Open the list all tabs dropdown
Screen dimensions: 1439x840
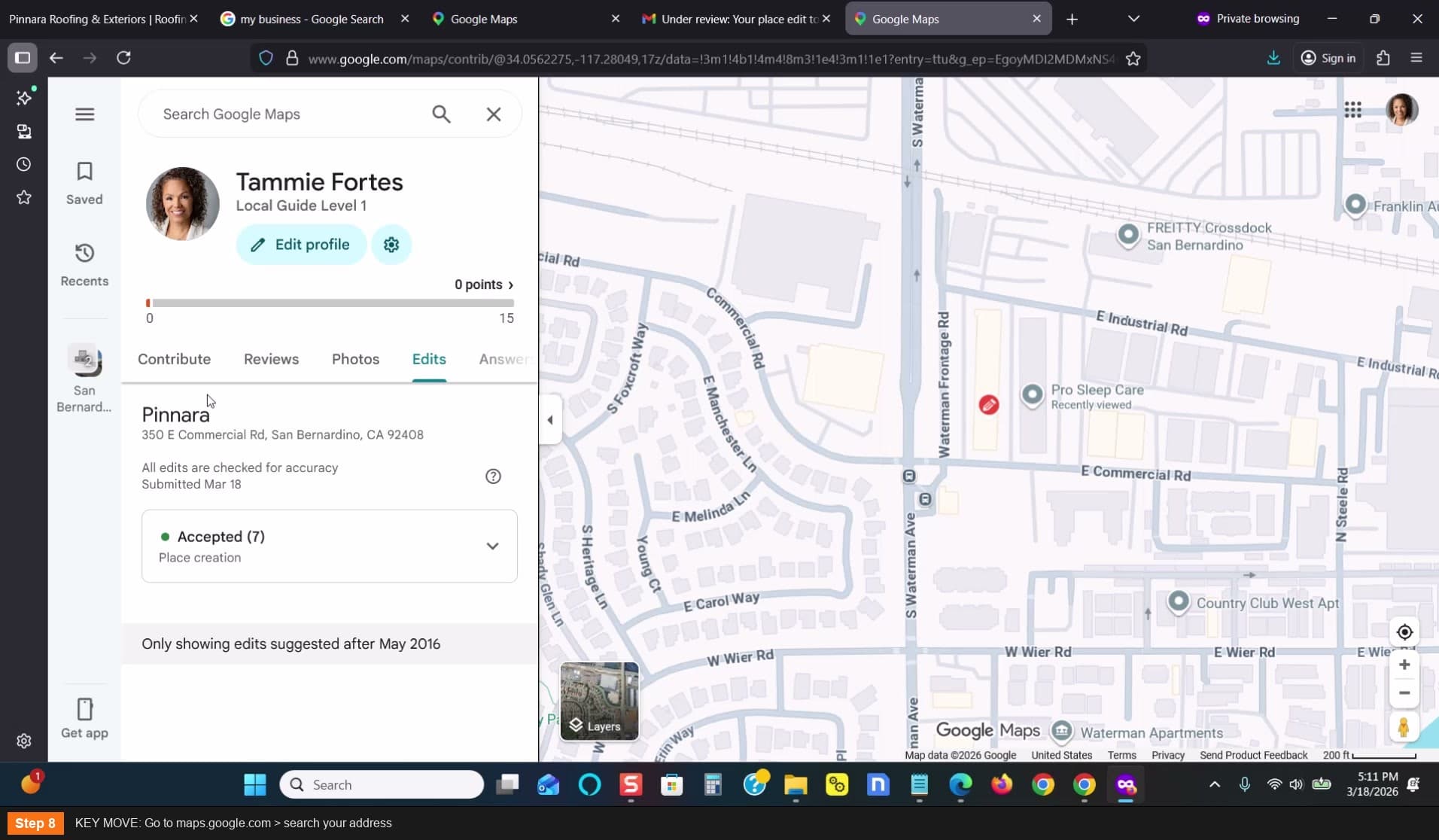1133,19
